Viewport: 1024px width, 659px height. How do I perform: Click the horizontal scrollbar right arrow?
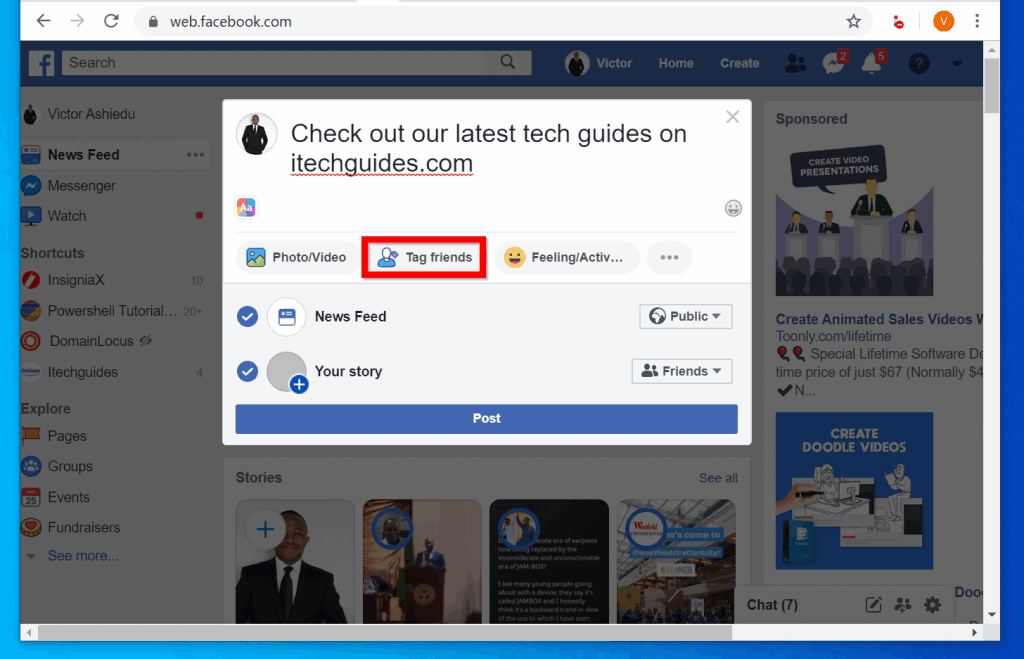pyautogui.click(x=974, y=632)
